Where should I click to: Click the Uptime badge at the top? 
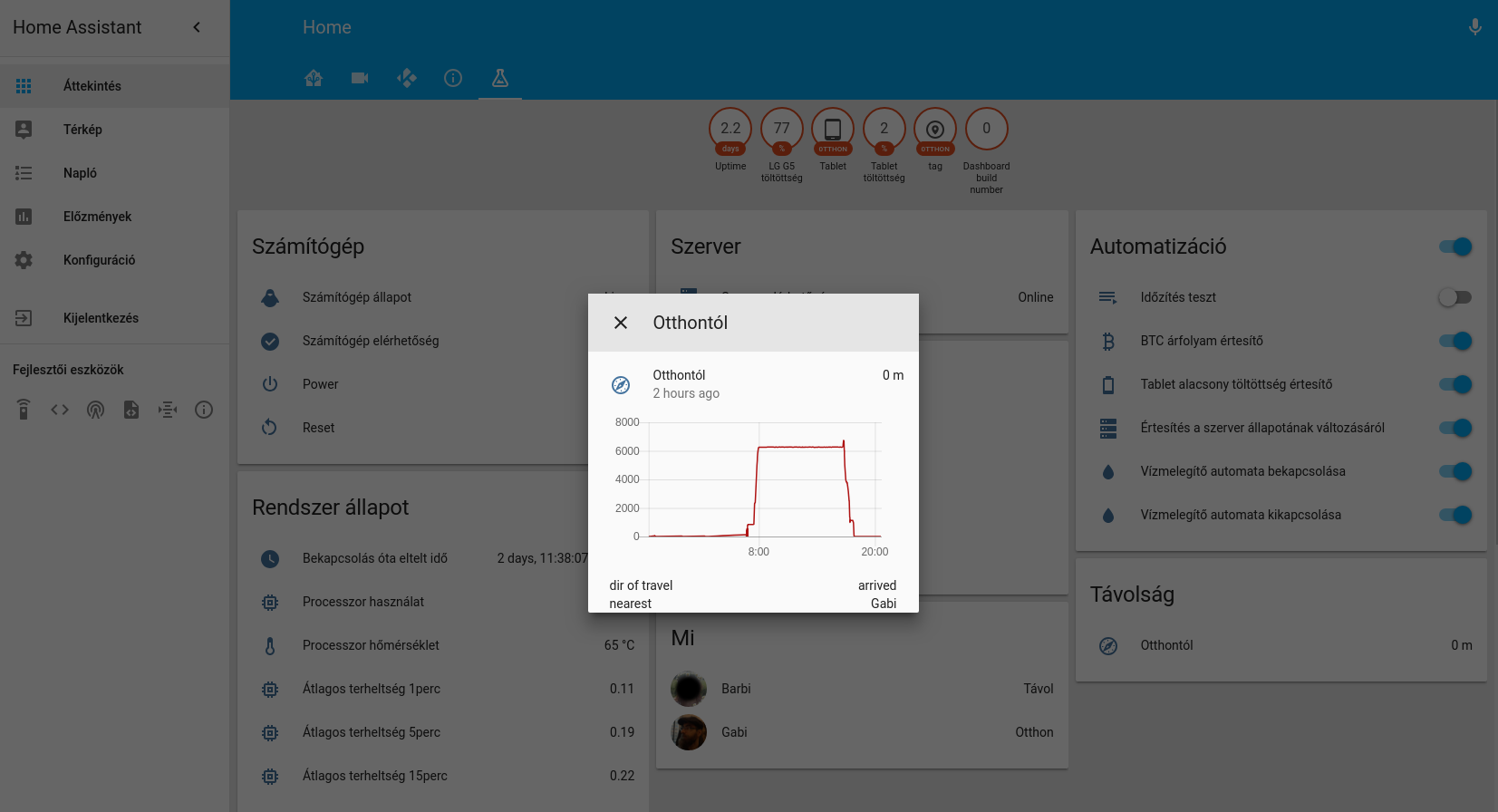click(730, 130)
